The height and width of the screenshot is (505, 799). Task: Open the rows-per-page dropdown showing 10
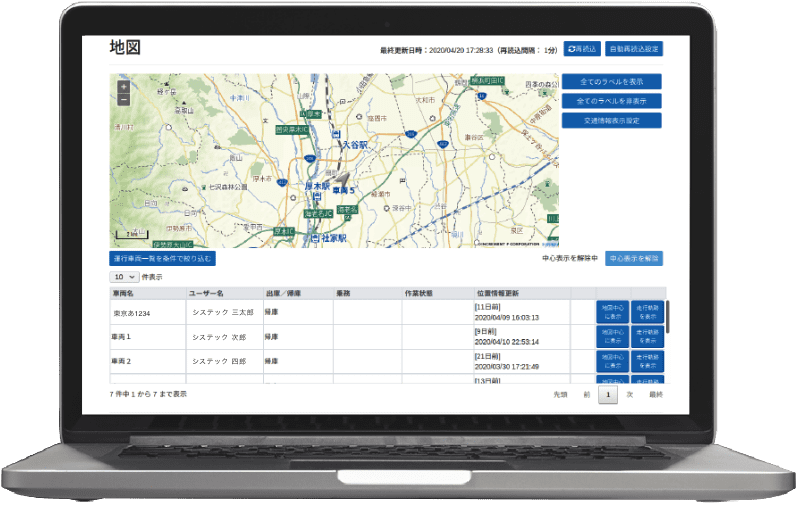[x=124, y=276]
